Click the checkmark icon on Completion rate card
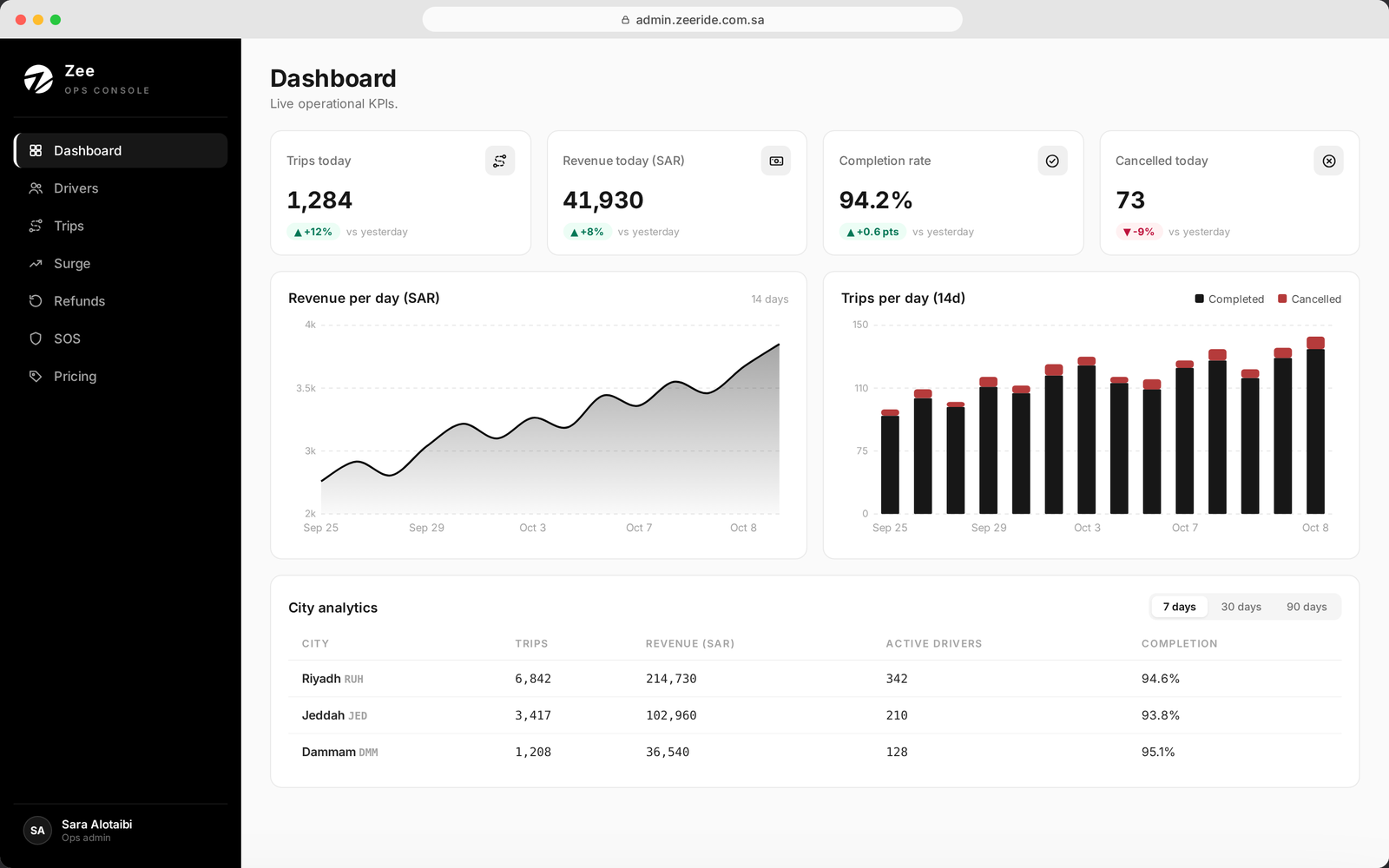Screen dimensions: 1389x868 (1052, 161)
